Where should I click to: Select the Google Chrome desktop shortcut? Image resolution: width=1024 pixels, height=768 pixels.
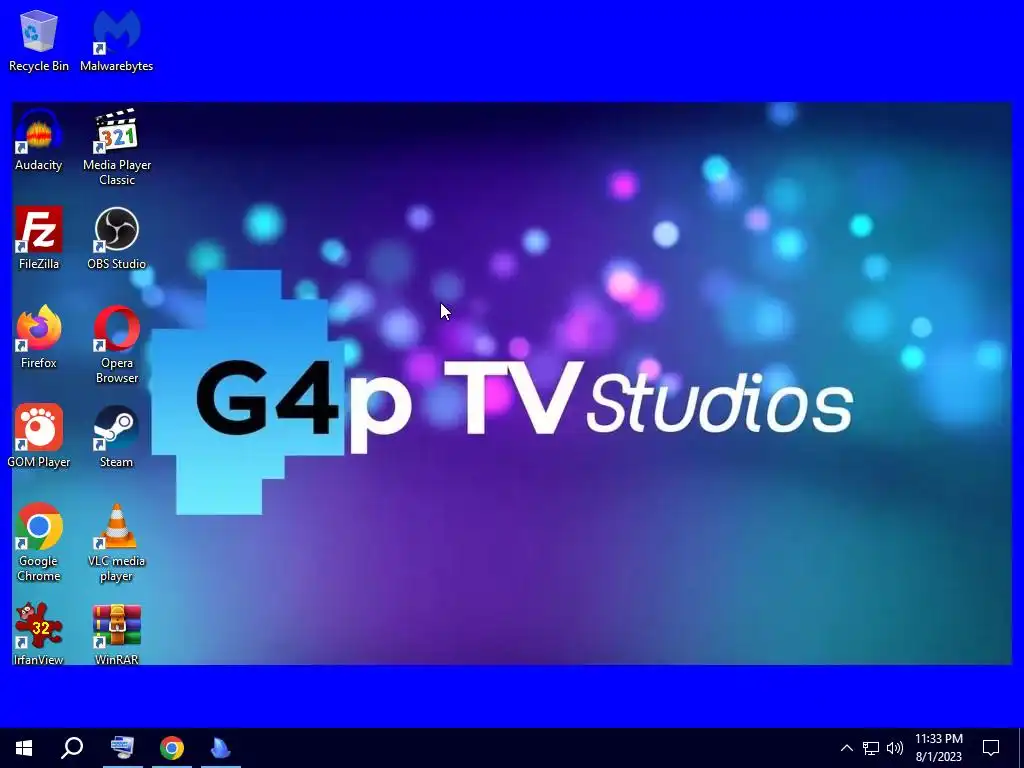pos(39,543)
